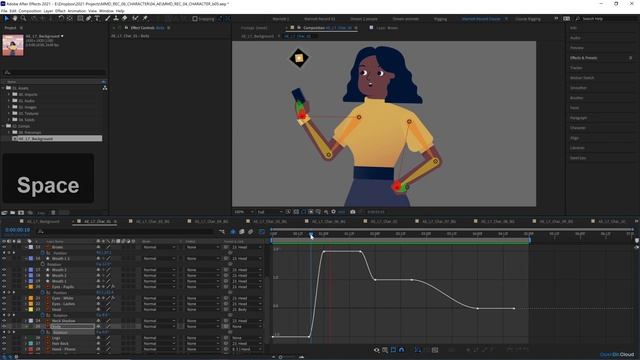This screenshot has width=640, height=360.
Task: Hide the Neck Shadow layer eye toggle
Action: 4,321
